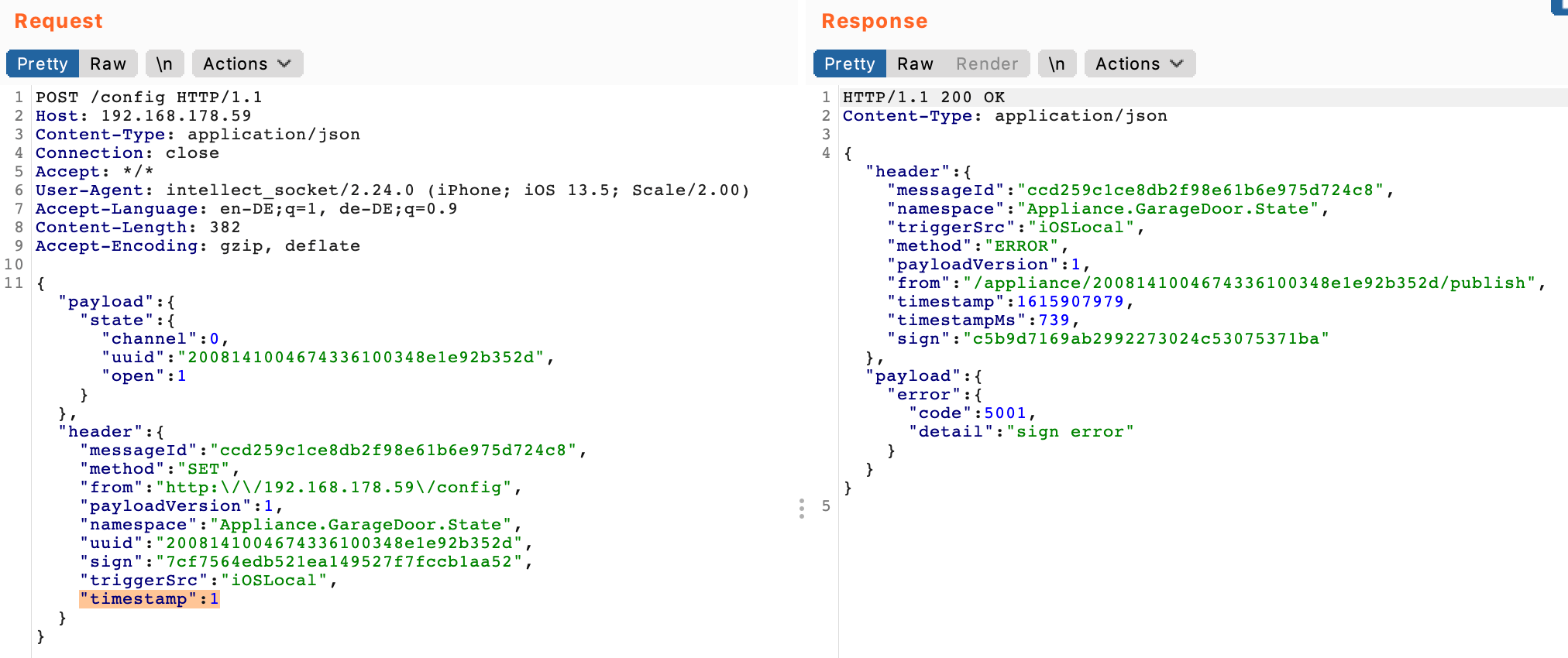This screenshot has height=658, width=1568.
Task: Click the response 'Content-Type: application/json' header
Action: click(x=1005, y=116)
